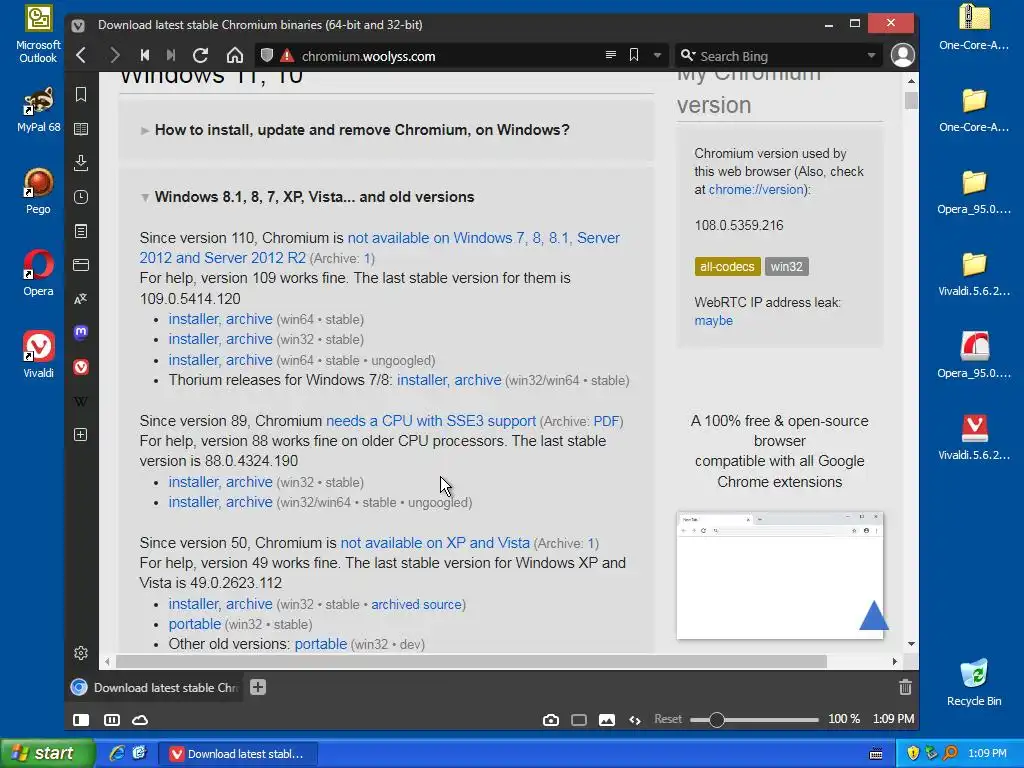Open Notes panel in sidebar
This screenshot has height=768, width=1024.
click(81, 231)
